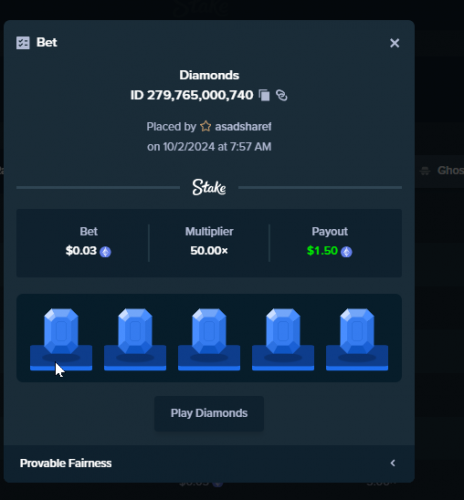Click the Ethereum icon next to payout
Viewport: 464px width, 500px height.
tap(346, 252)
